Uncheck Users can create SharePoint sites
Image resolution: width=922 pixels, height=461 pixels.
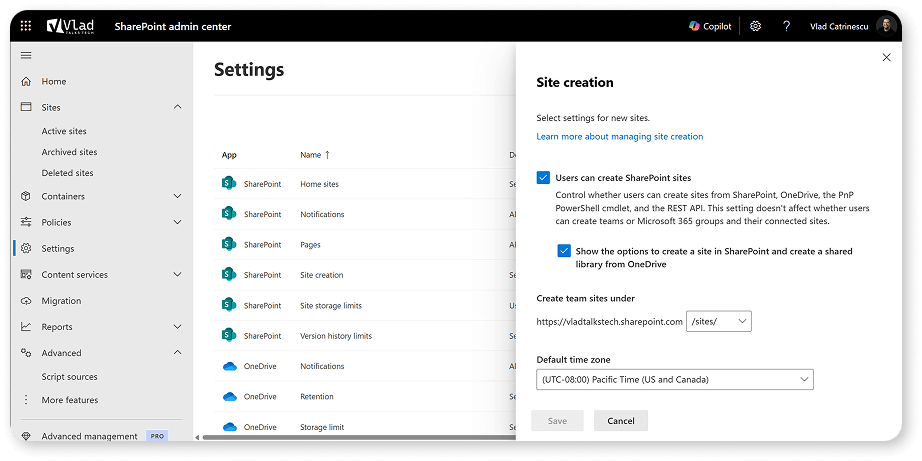point(542,178)
